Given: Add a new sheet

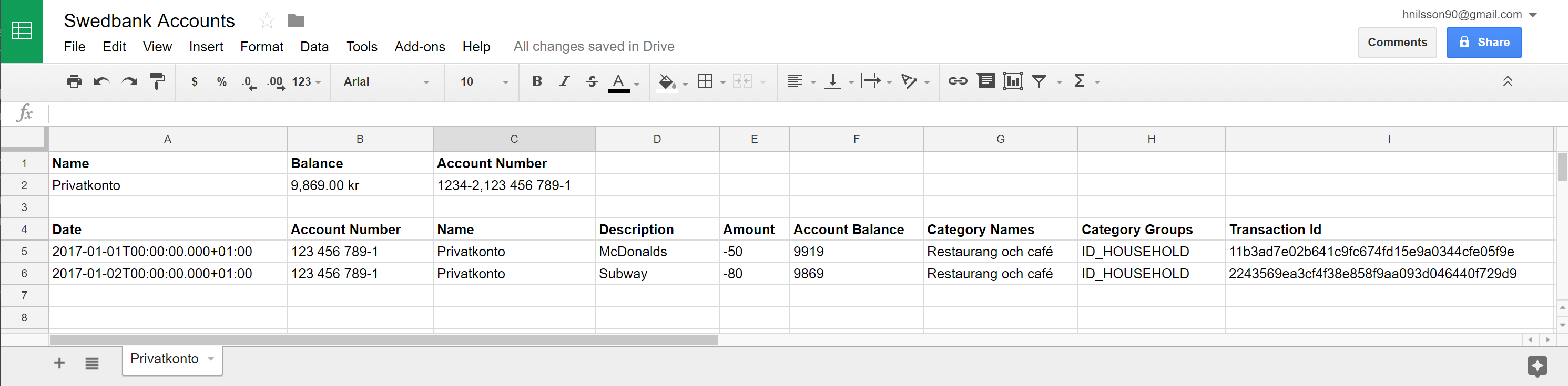Looking at the screenshot, I should (x=59, y=363).
